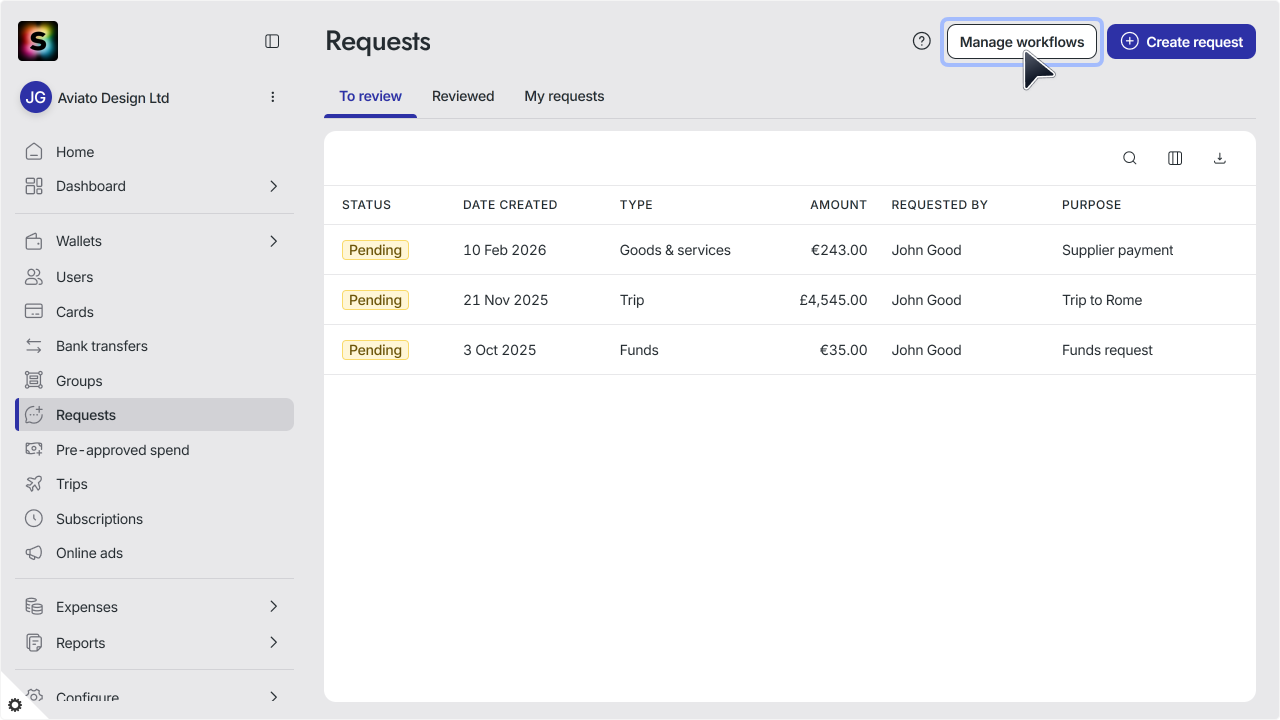Click the search icon above the table
This screenshot has width=1280, height=720.
point(1130,158)
